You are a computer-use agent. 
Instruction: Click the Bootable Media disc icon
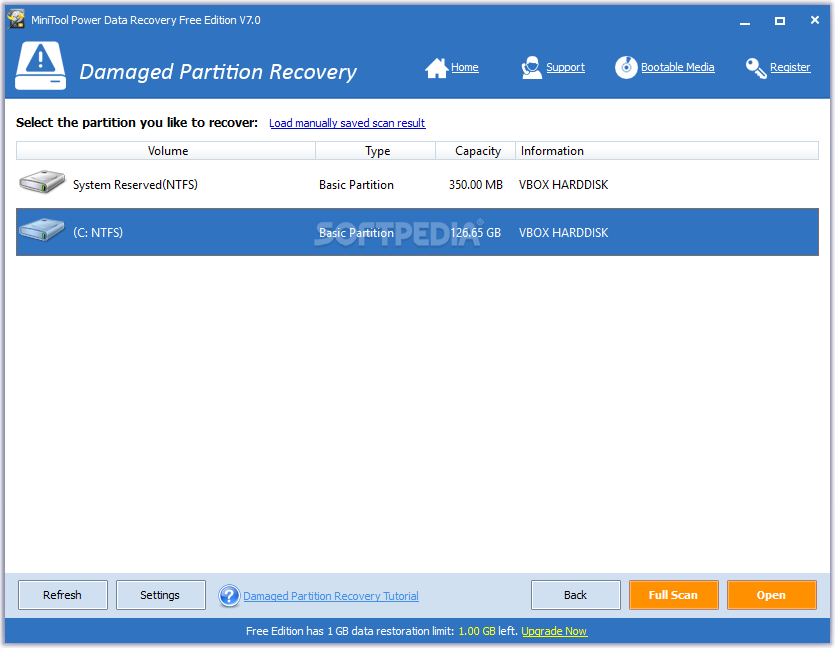[x=626, y=67]
